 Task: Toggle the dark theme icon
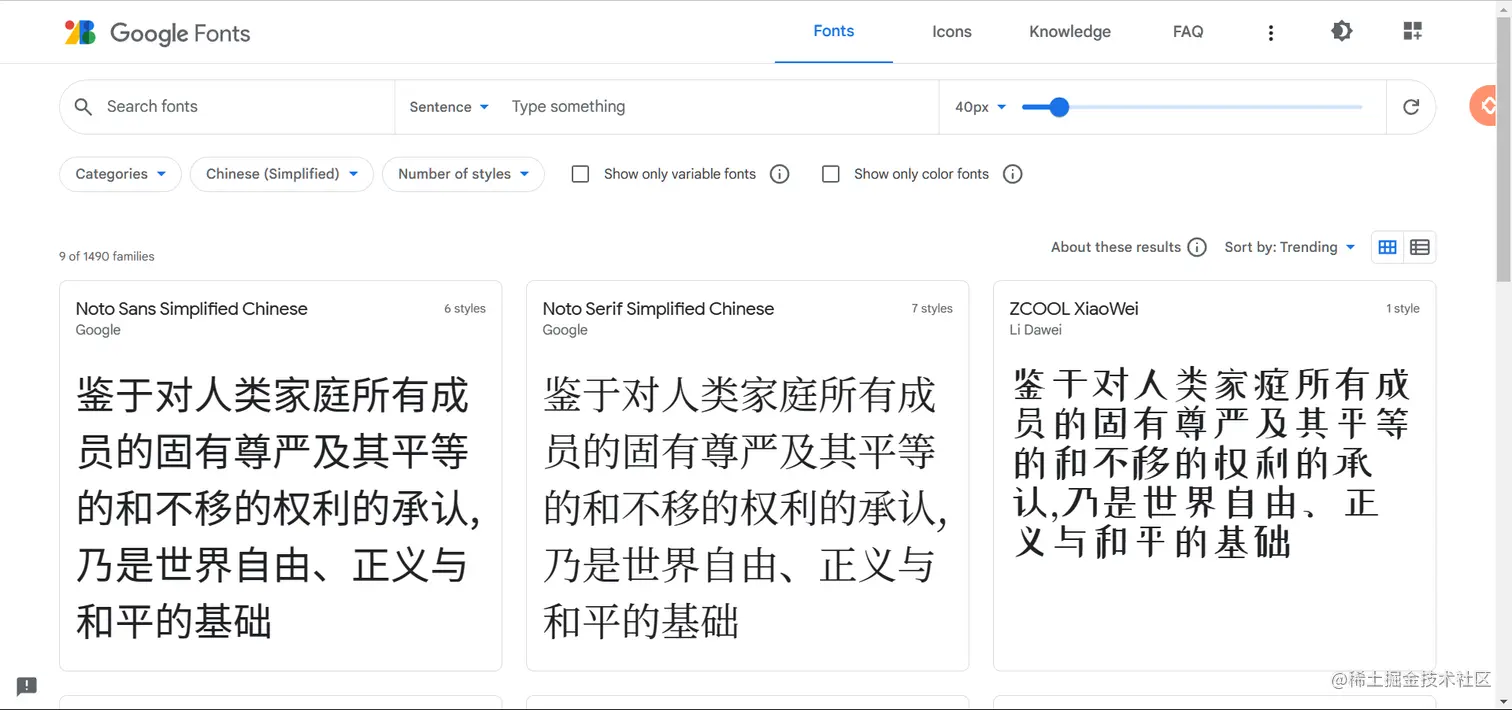[1342, 31]
